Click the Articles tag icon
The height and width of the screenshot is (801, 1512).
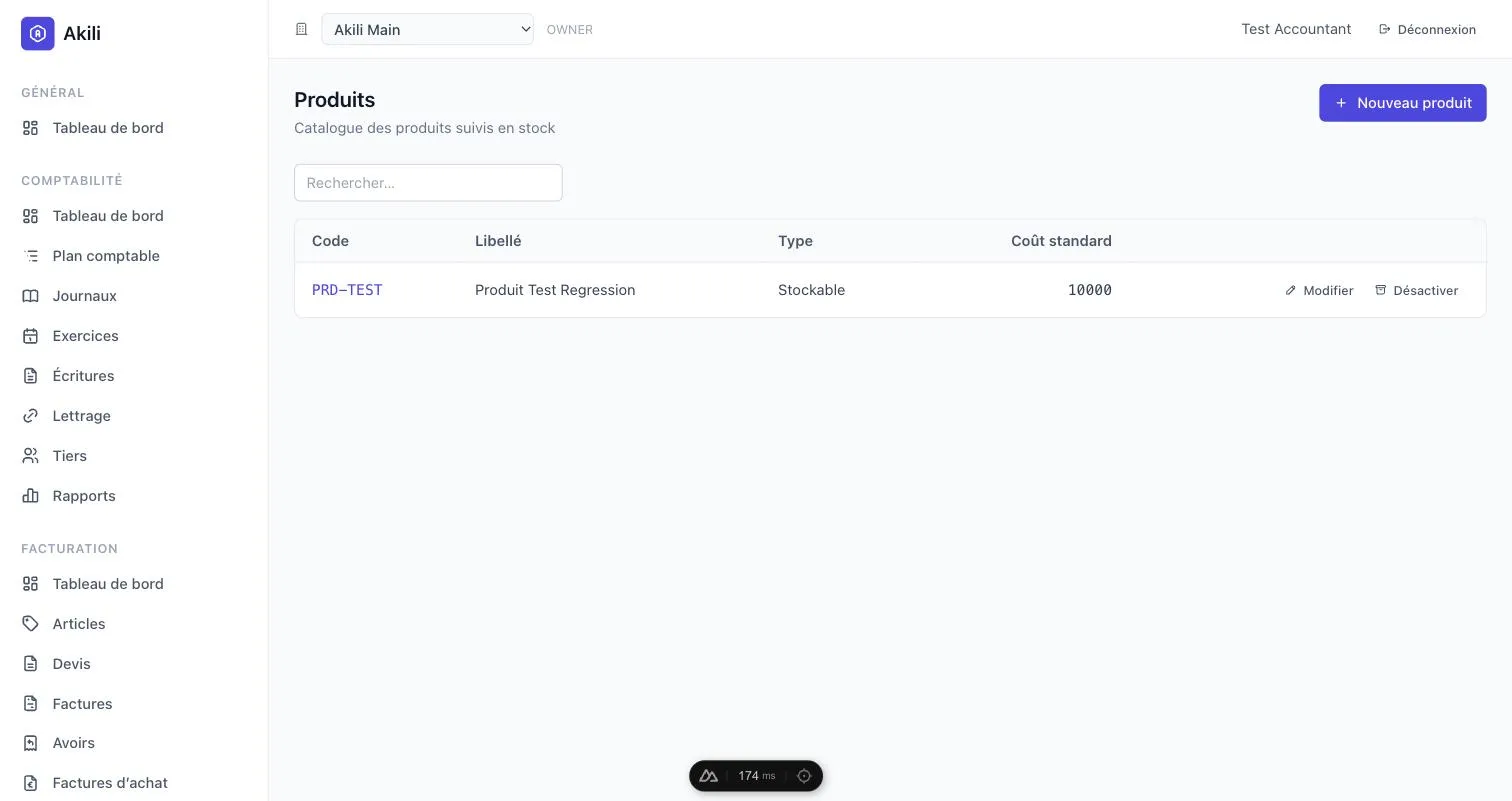point(31,624)
